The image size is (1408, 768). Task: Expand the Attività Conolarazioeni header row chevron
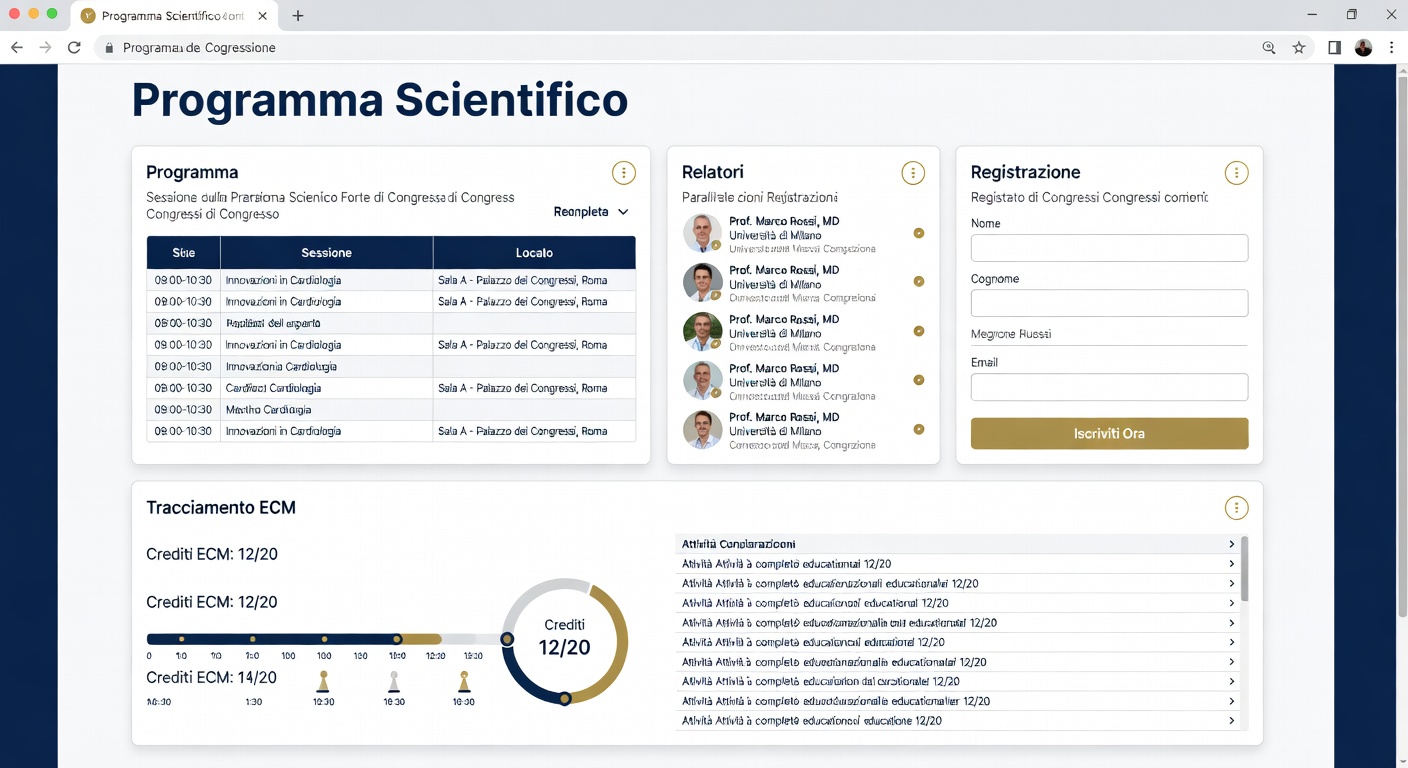1231,544
